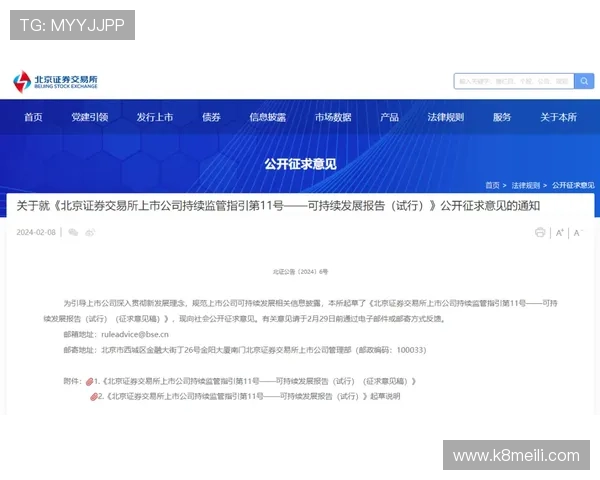Open the 债券 navigation menu
Image resolution: width=600 pixels, height=480 pixels.
212,117
